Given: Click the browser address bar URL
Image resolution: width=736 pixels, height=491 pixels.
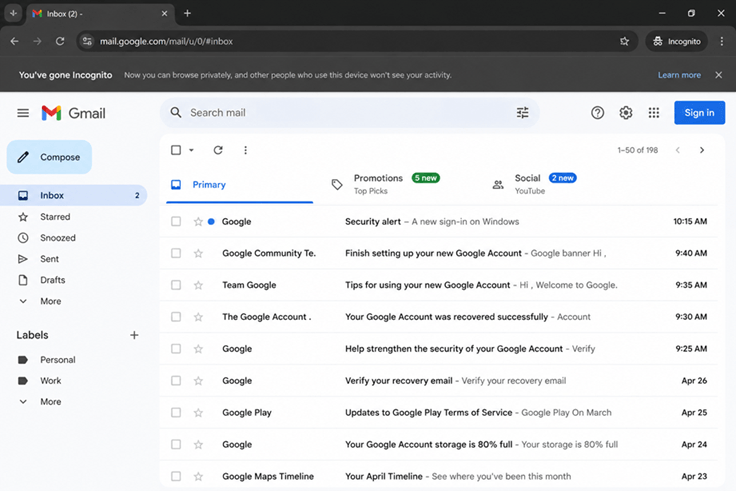Looking at the screenshot, I should pos(166,41).
